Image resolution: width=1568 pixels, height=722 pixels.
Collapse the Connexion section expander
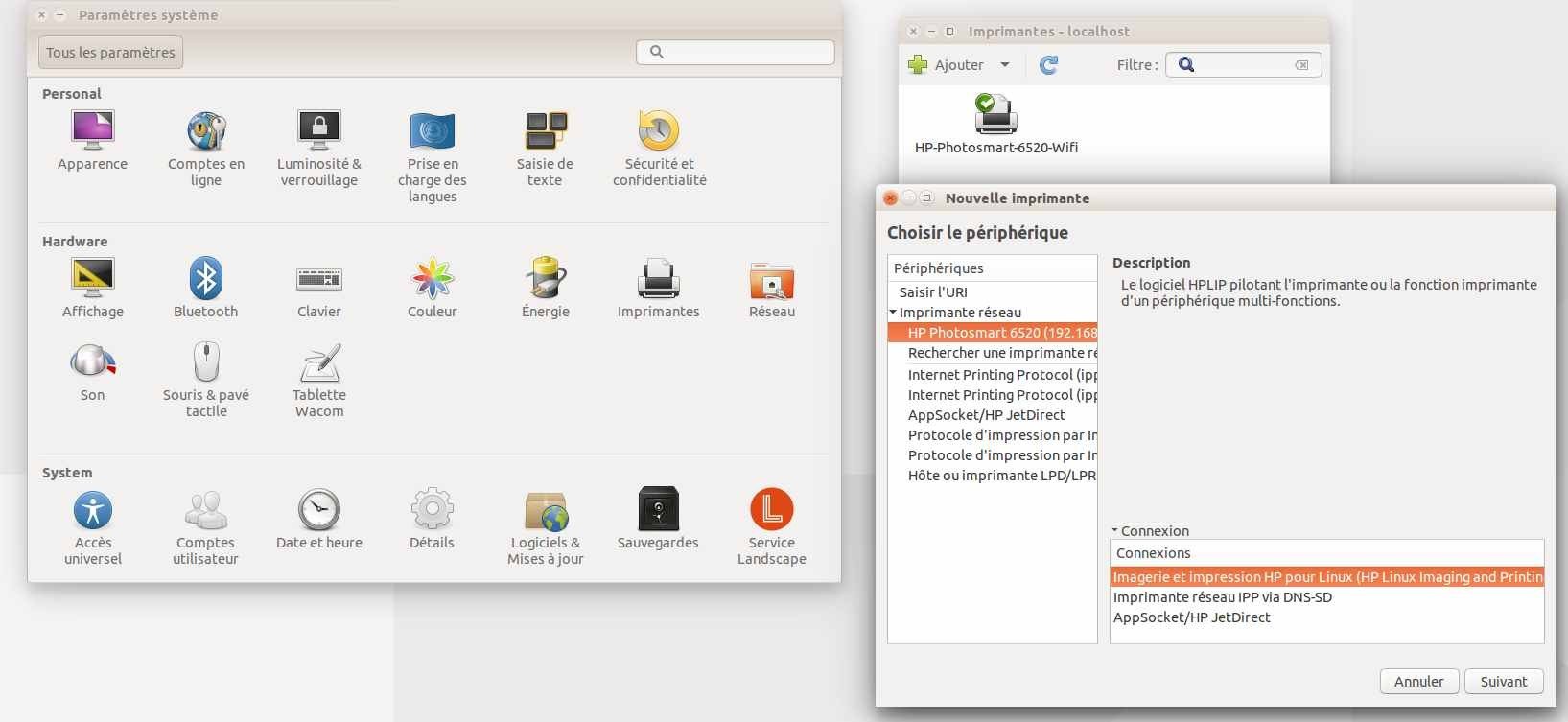click(x=1115, y=530)
